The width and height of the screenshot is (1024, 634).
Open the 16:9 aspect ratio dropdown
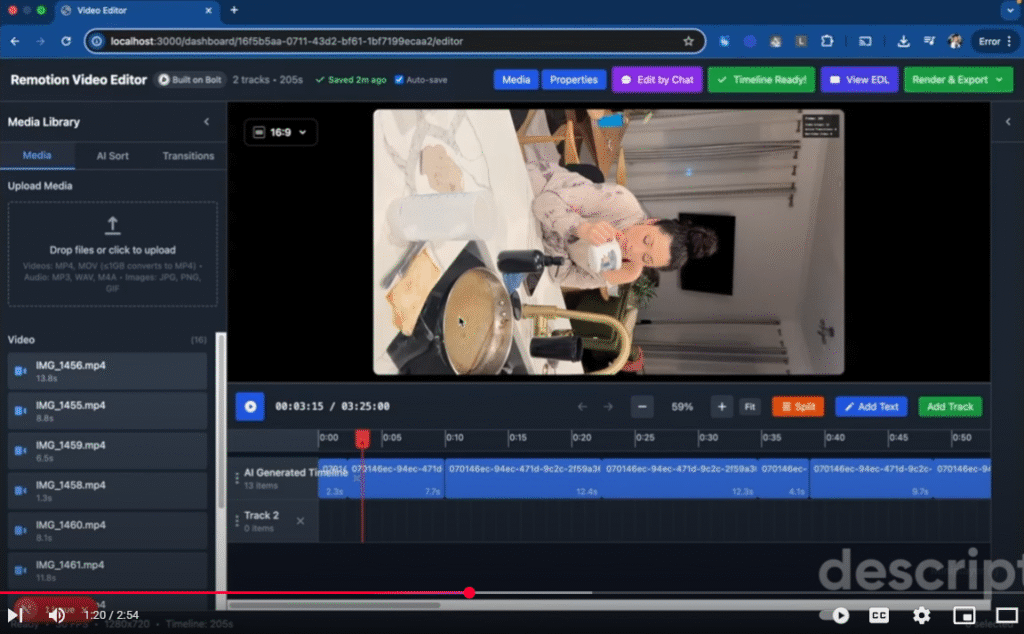click(x=280, y=132)
